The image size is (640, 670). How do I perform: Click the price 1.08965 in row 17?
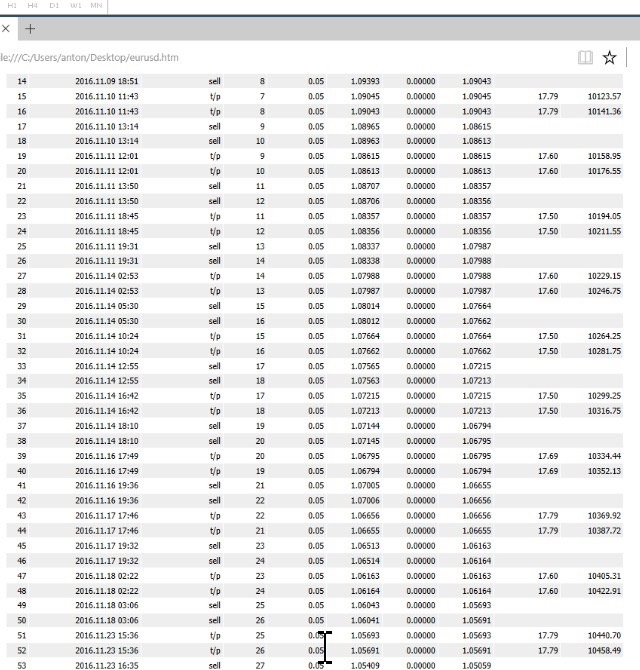[x=365, y=126]
